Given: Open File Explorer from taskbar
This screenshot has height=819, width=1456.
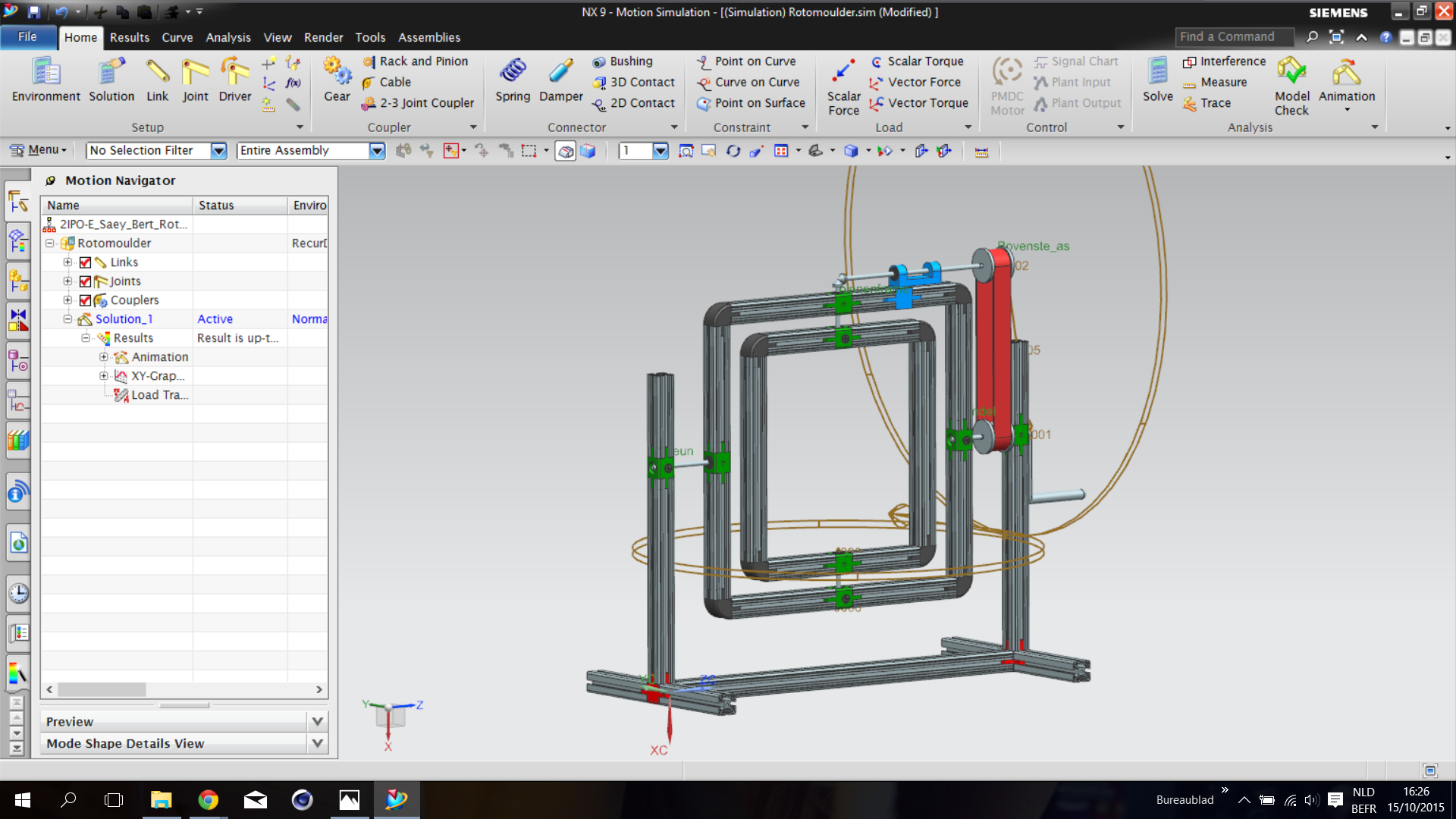Looking at the screenshot, I should 161,800.
